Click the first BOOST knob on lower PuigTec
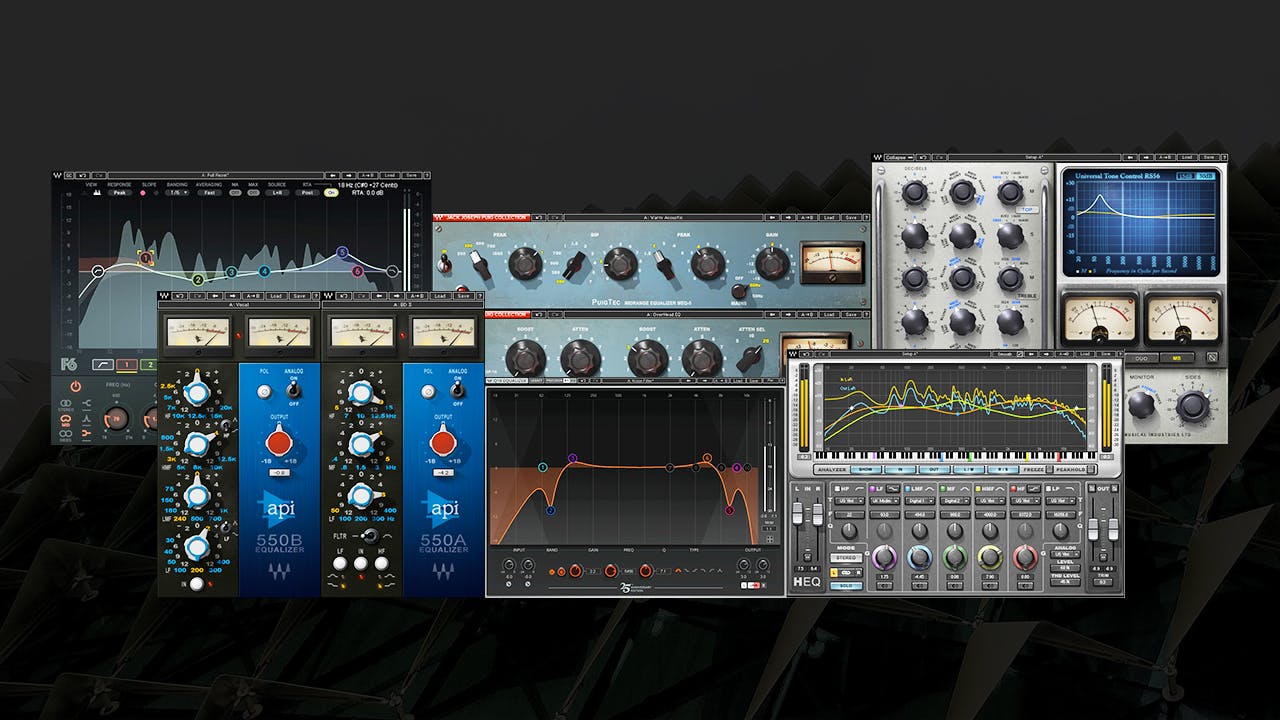The image size is (1280, 720). tap(526, 358)
